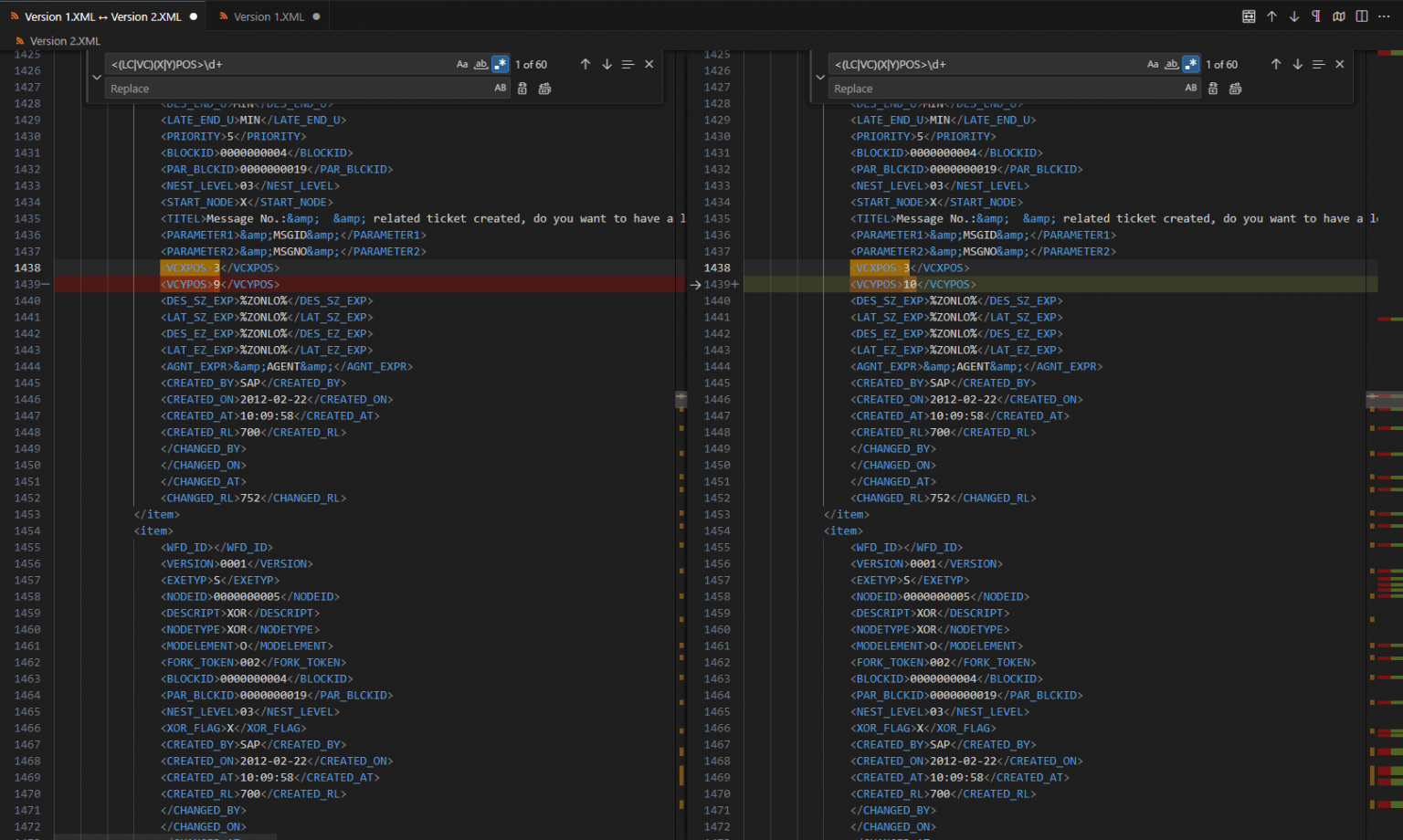The image size is (1403, 840).
Task: Click Find in Selection icon in right widget
Action: [1318, 64]
